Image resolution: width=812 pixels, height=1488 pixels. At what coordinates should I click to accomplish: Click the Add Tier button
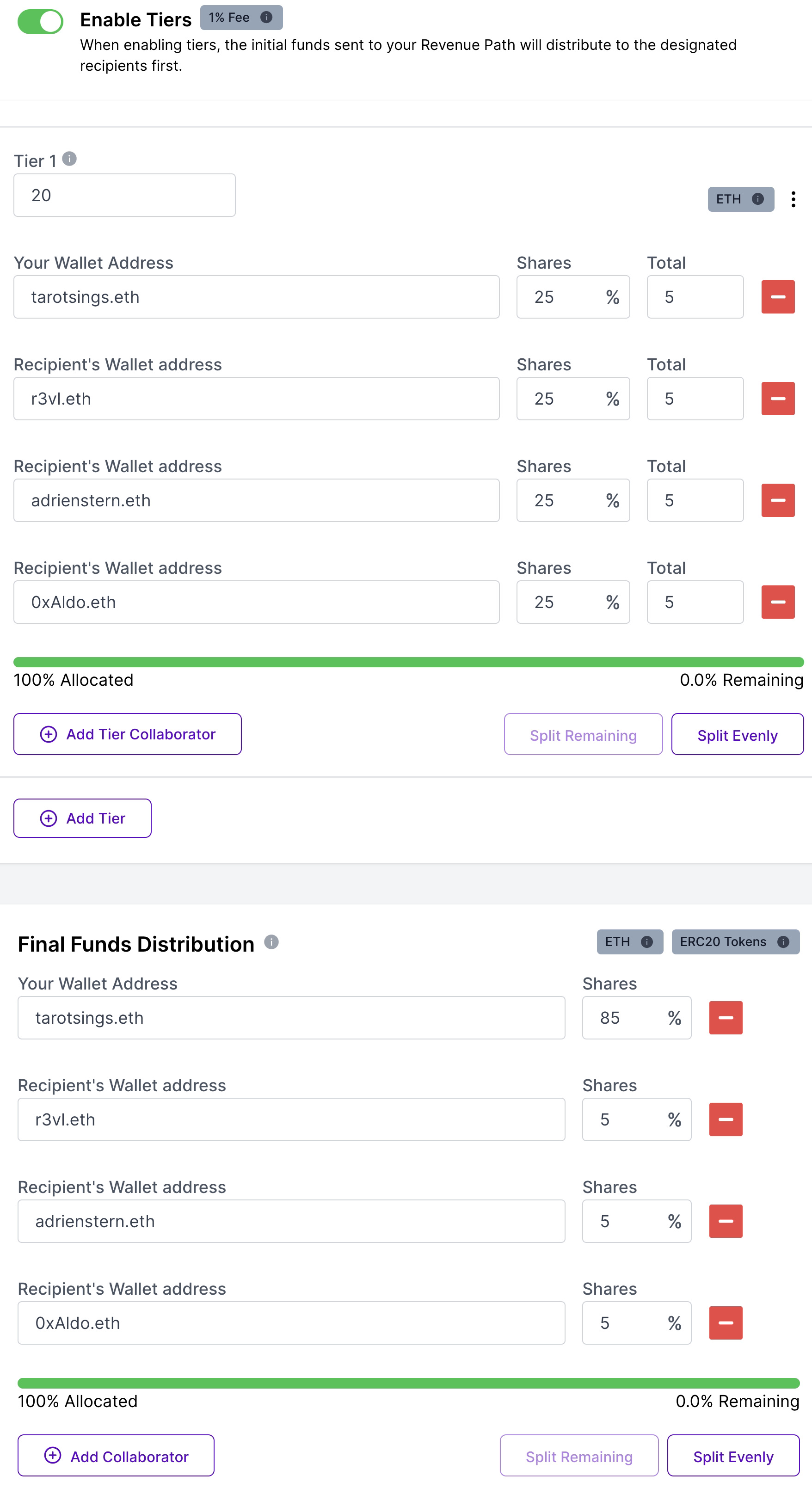click(83, 818)
